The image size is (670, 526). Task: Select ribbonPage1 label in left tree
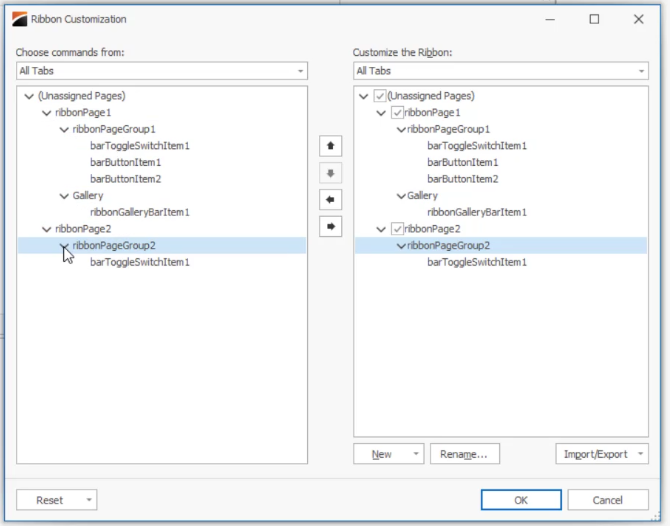[83, 112]
